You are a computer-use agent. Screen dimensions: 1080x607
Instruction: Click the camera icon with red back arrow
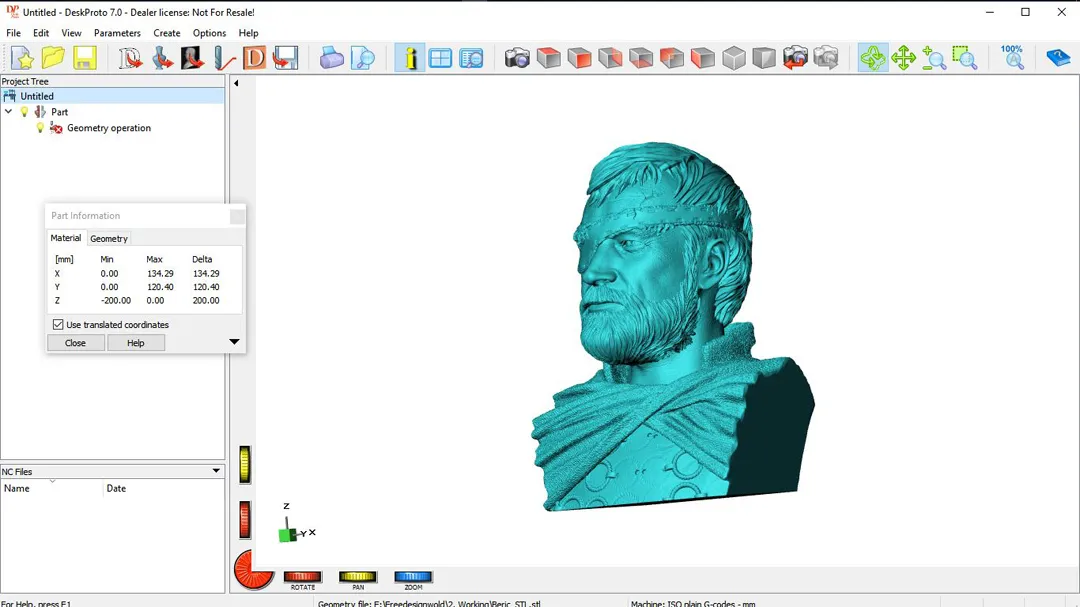tap(795, 58)
